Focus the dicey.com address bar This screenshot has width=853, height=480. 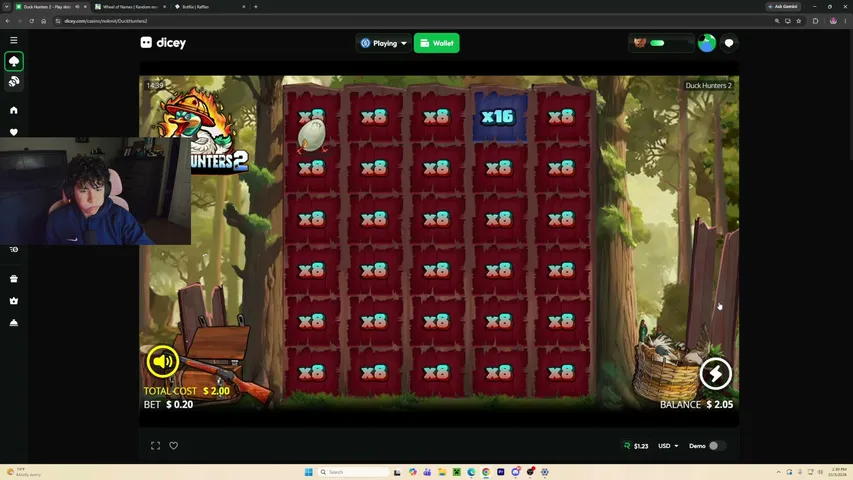point(408,21)
